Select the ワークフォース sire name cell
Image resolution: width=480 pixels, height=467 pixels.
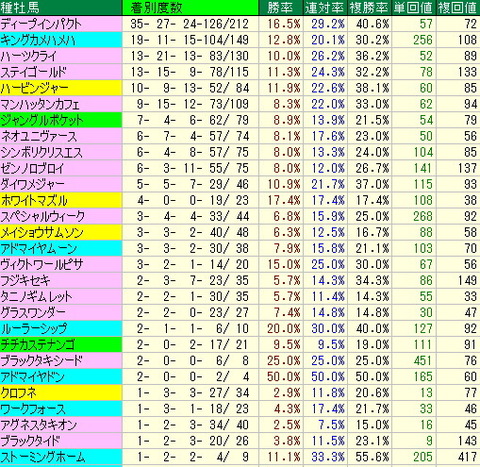(61, 409)
